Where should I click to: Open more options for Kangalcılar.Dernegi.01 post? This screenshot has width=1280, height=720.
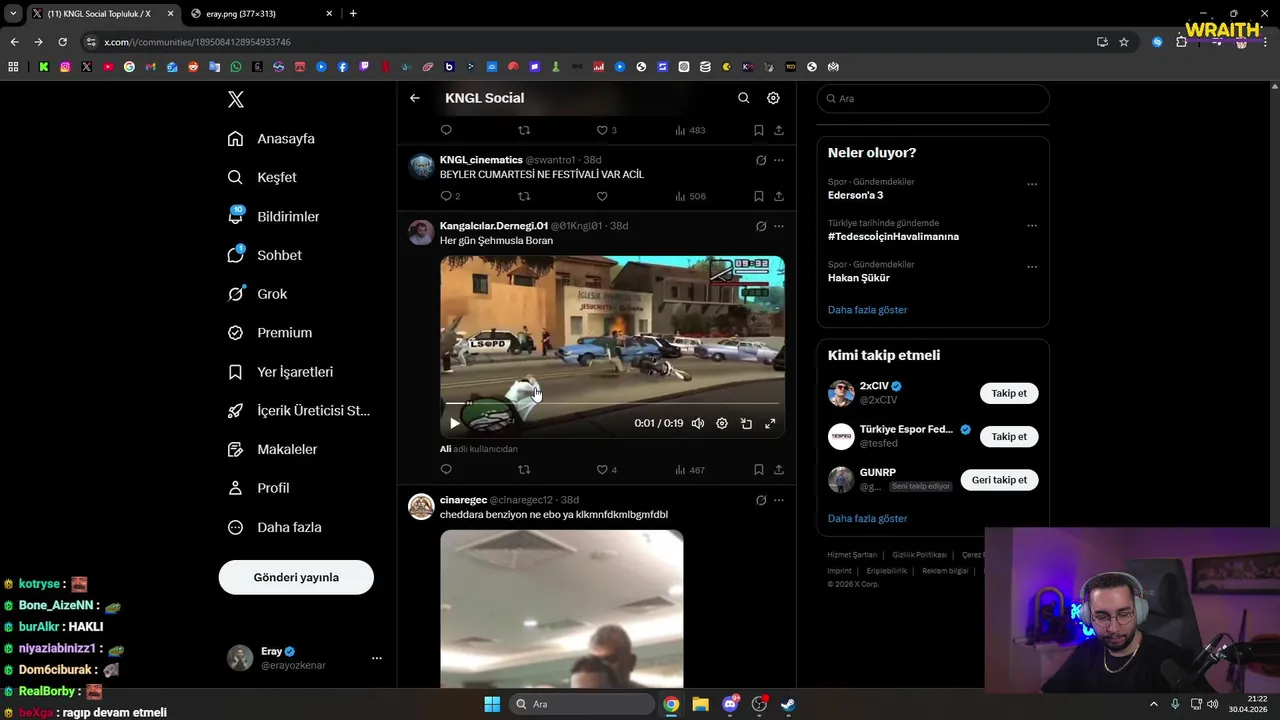[x=779, y=226]
